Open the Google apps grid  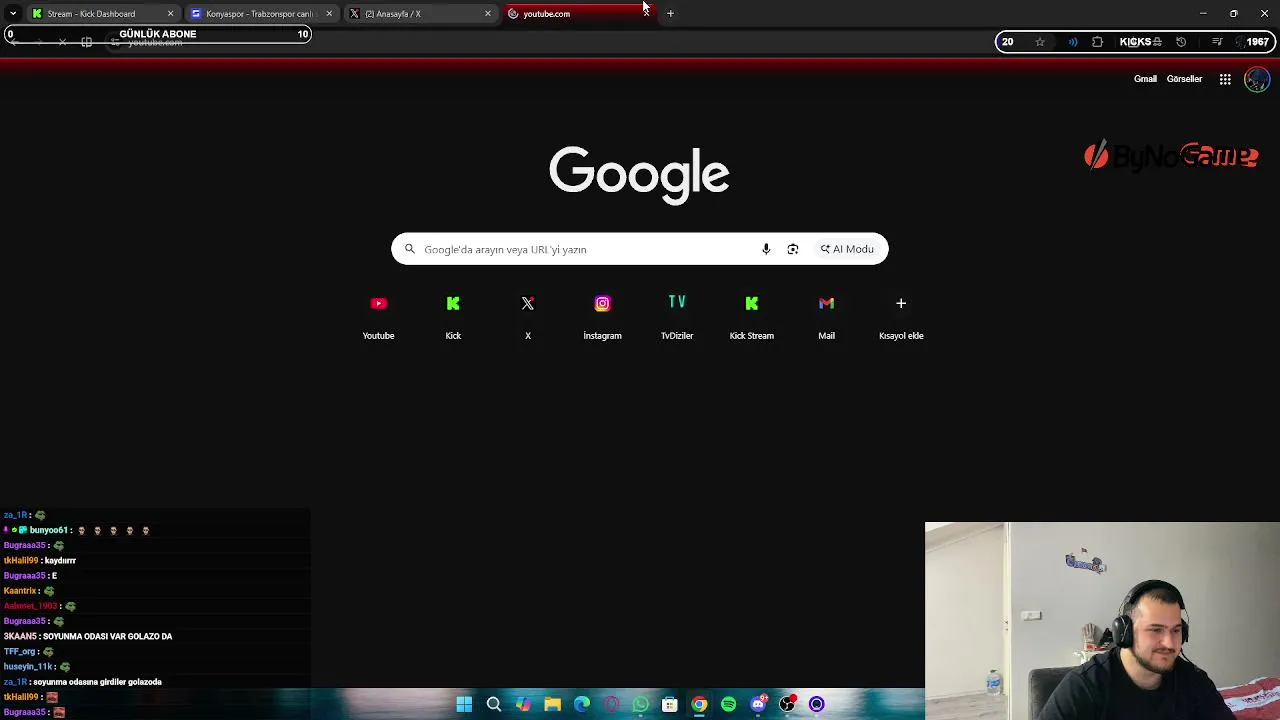click(1225, 79)
